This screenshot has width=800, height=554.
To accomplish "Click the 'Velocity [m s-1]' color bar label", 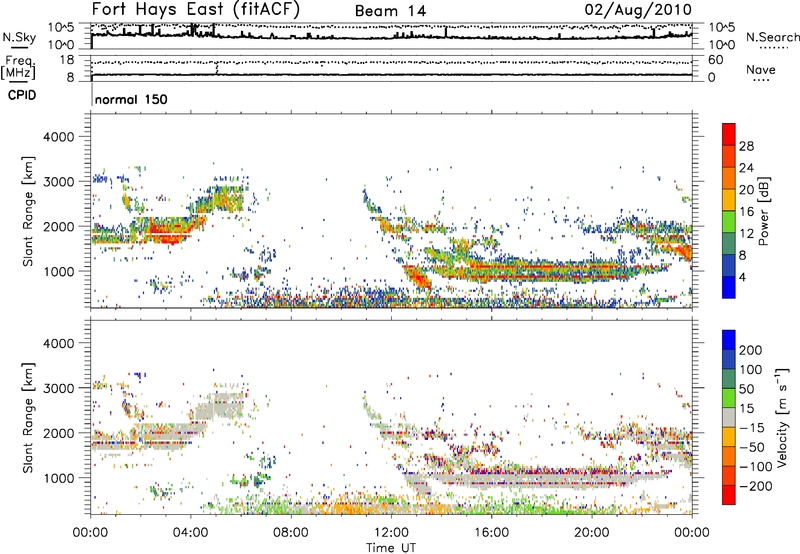I will point(783,417).
